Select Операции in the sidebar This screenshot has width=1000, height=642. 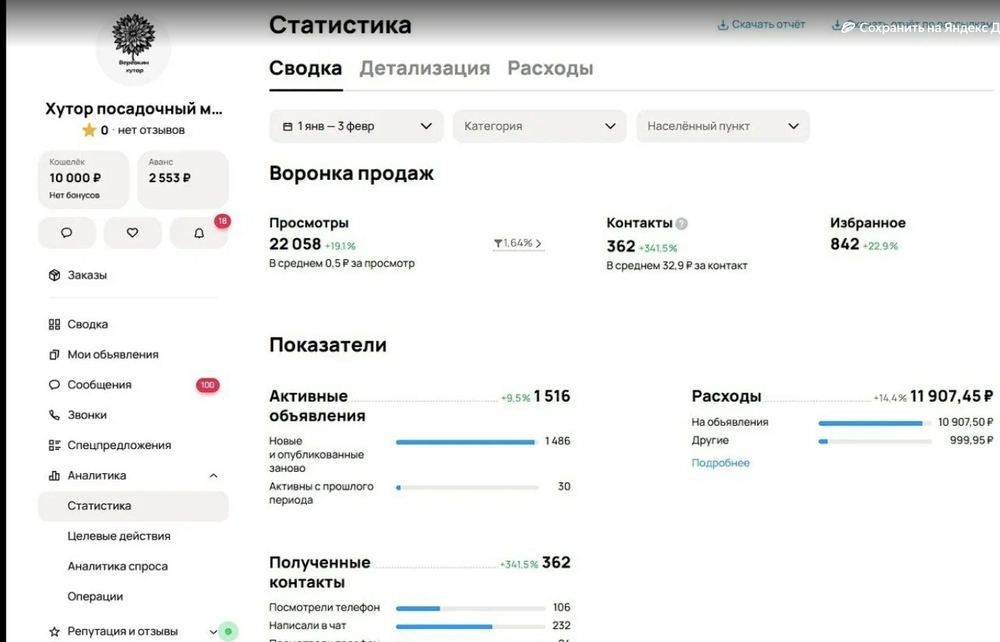coord(95,597)
